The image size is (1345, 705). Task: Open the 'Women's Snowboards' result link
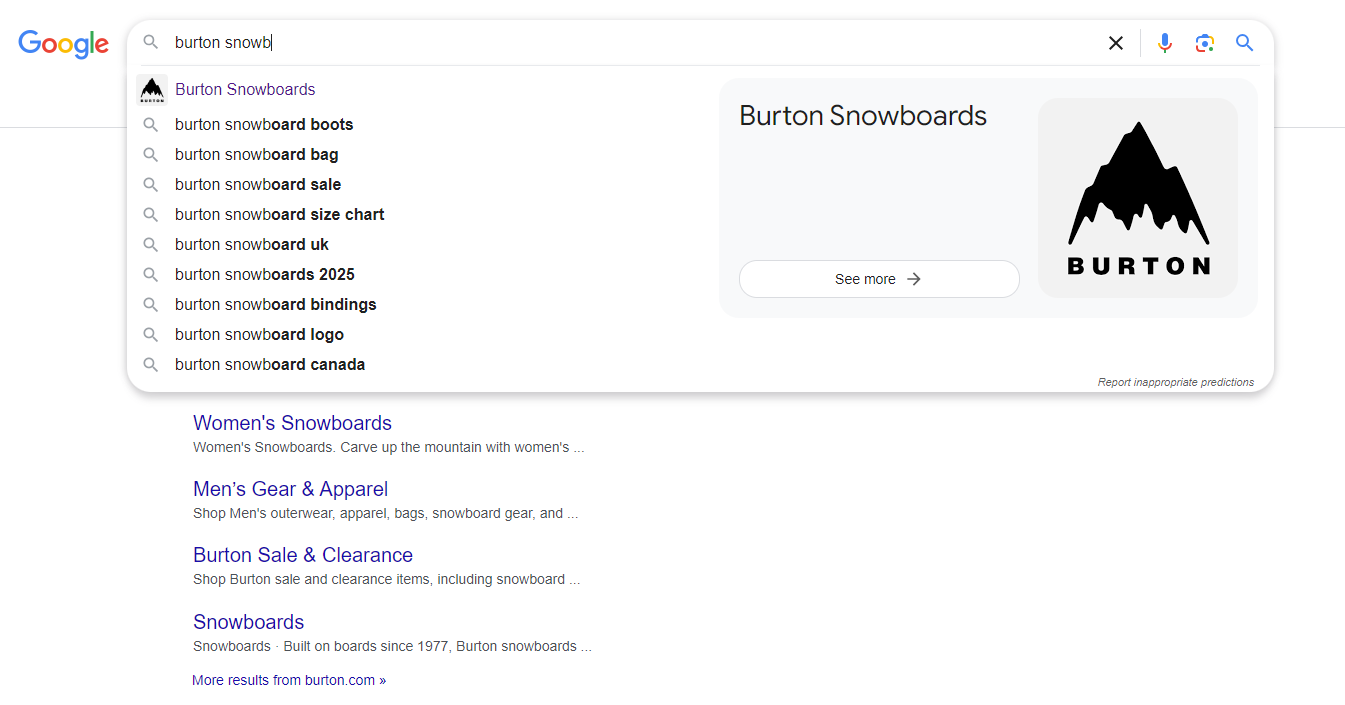(292, 423)
